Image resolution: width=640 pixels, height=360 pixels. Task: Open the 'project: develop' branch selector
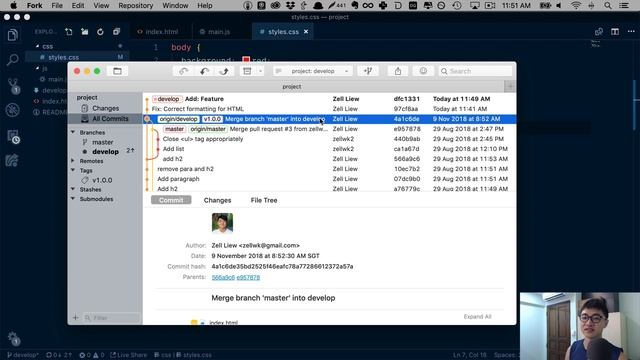tap(312, 71)
